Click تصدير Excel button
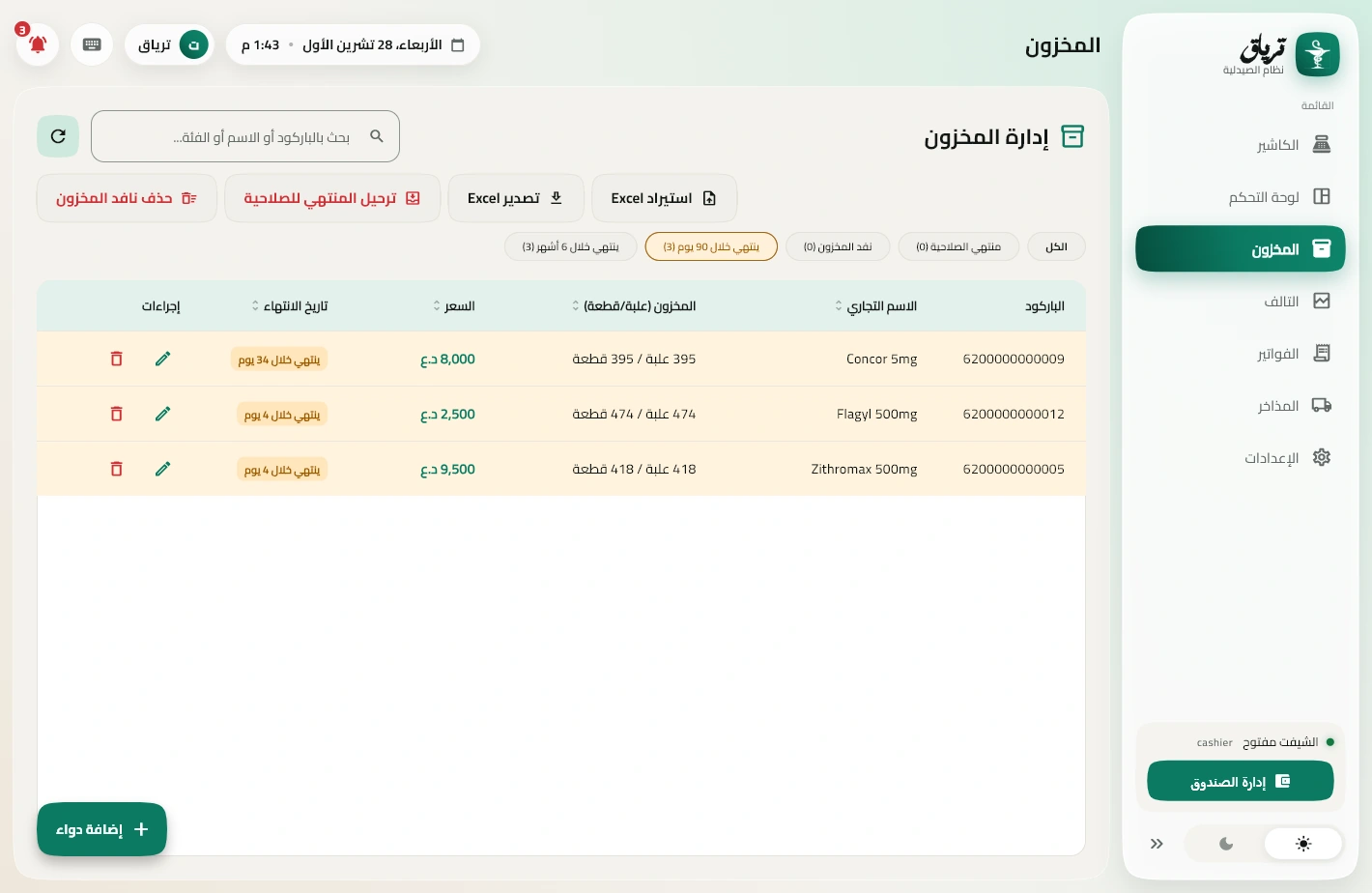Screen dimensions: 1372x893 coord(516,198)
